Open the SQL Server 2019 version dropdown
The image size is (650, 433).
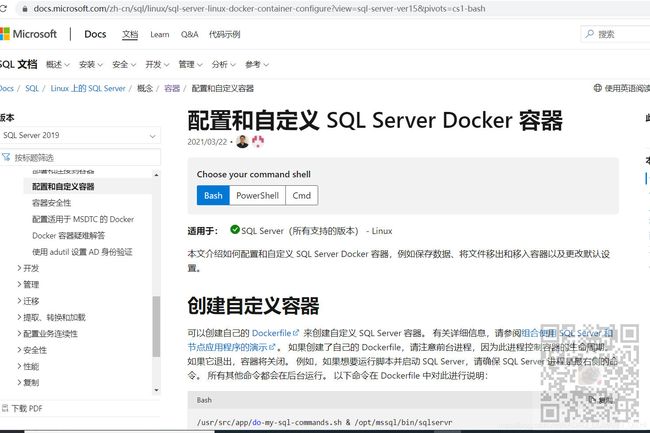point(80,135)
